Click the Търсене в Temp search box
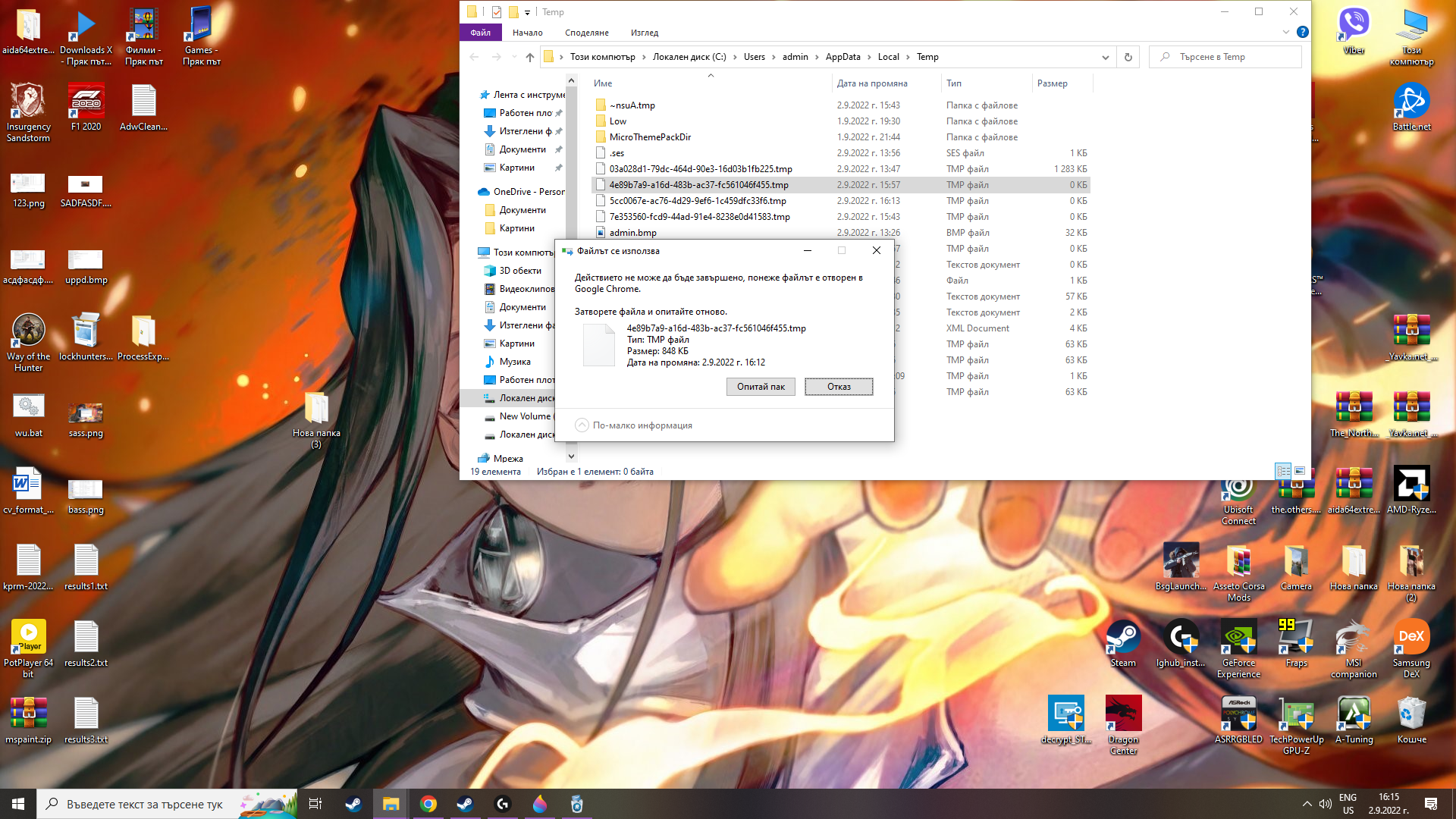 1225,57
